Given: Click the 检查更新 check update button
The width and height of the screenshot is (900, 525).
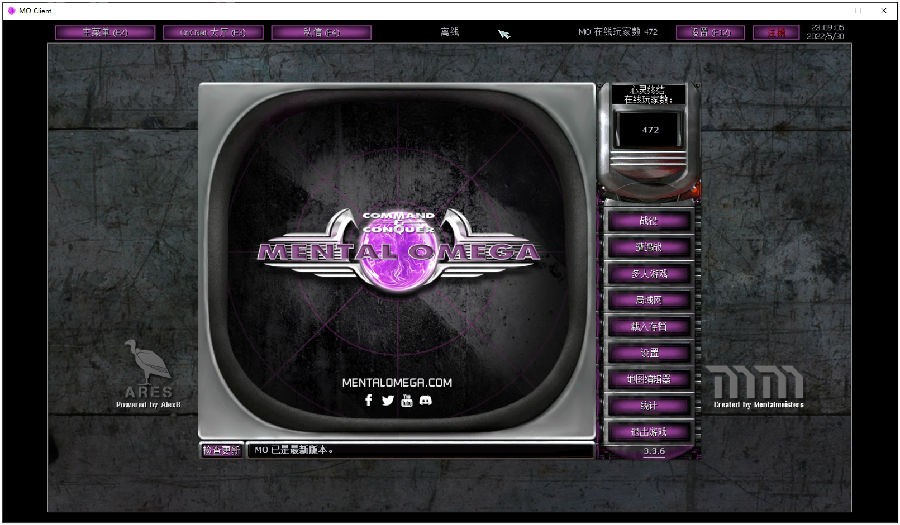Looking at the screenshot, I should click(221, 450).
